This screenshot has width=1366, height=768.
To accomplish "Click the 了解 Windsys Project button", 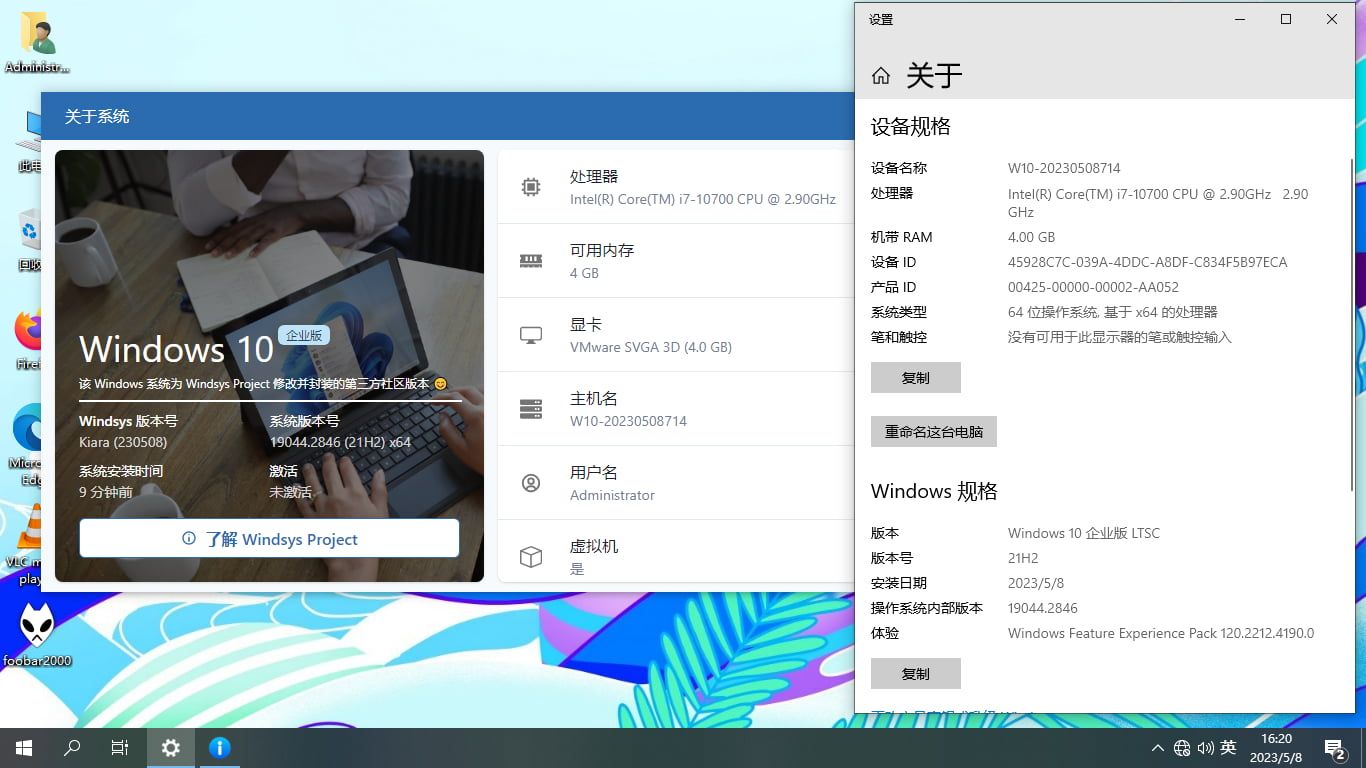I will (269, 539).
